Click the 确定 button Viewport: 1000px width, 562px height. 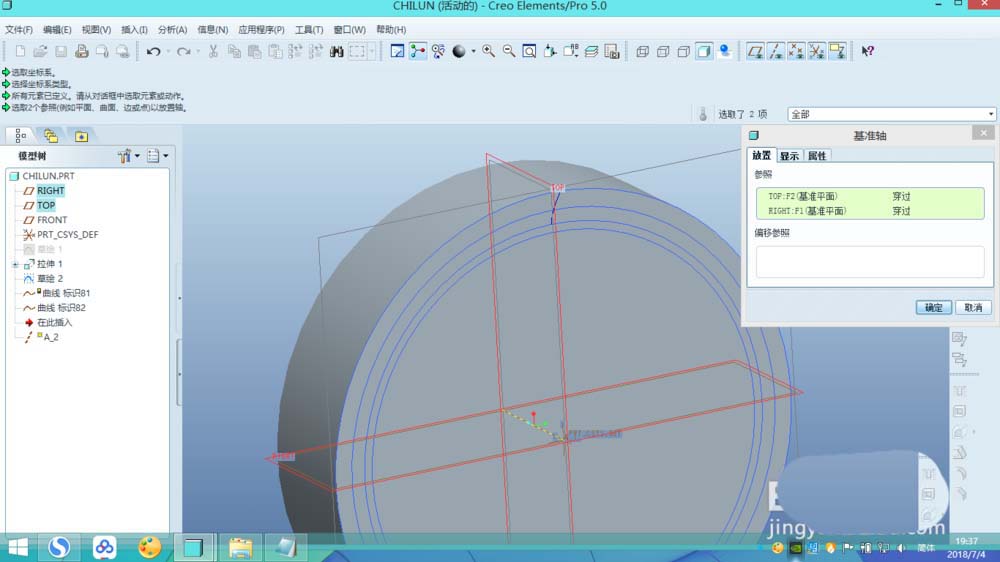click(934, 307)
